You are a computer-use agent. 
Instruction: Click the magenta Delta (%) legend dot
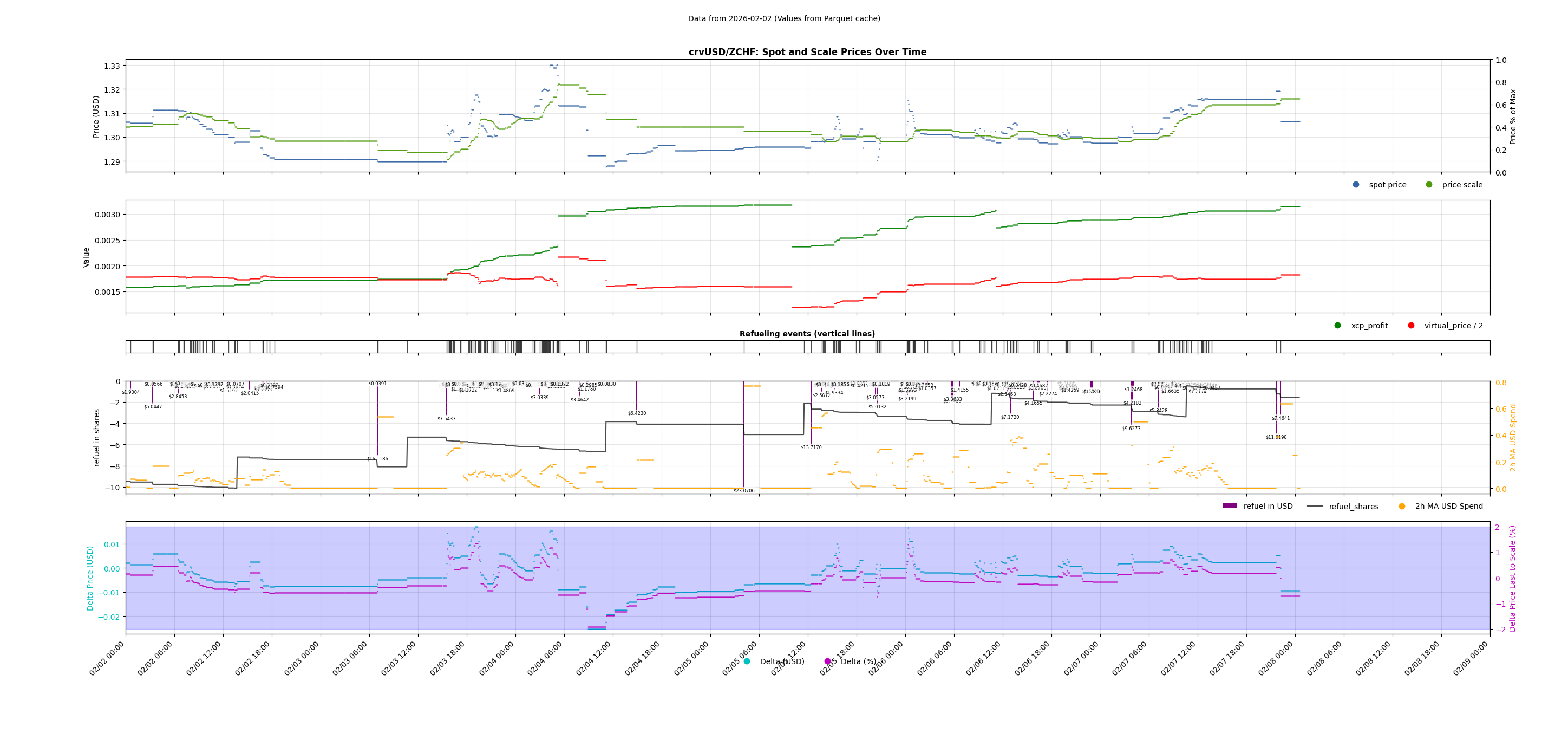[827, 661]
